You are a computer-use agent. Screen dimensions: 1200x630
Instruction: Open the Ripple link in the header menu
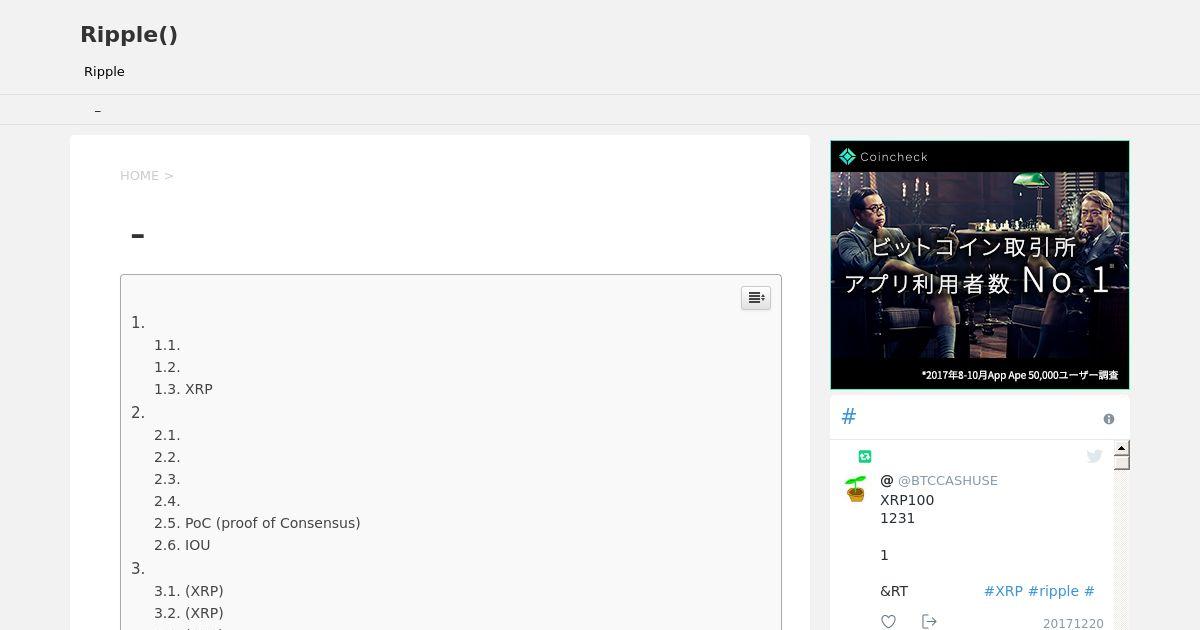pos(104,72)
